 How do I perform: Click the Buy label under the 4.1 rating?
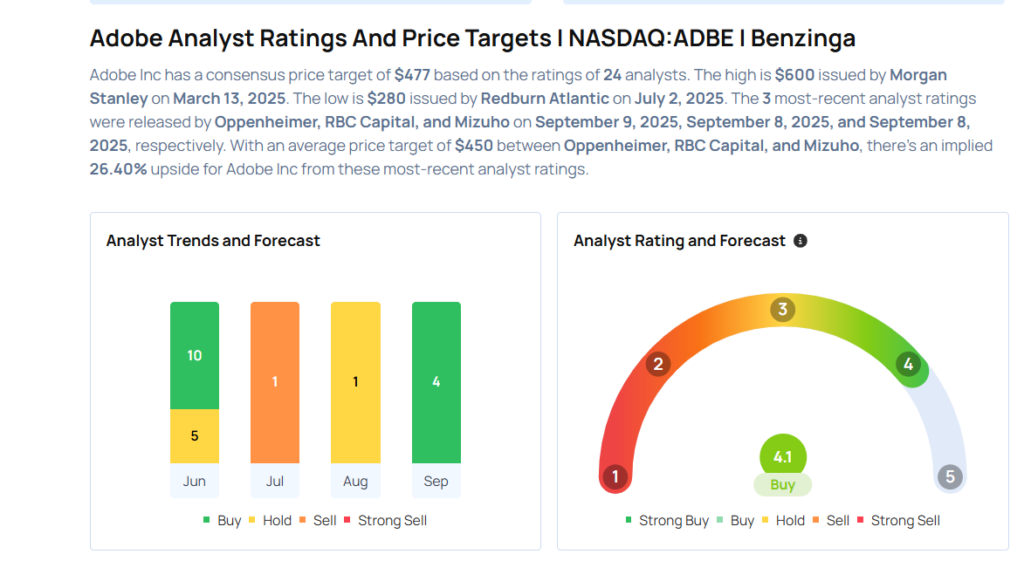click(x=782, y=485)
